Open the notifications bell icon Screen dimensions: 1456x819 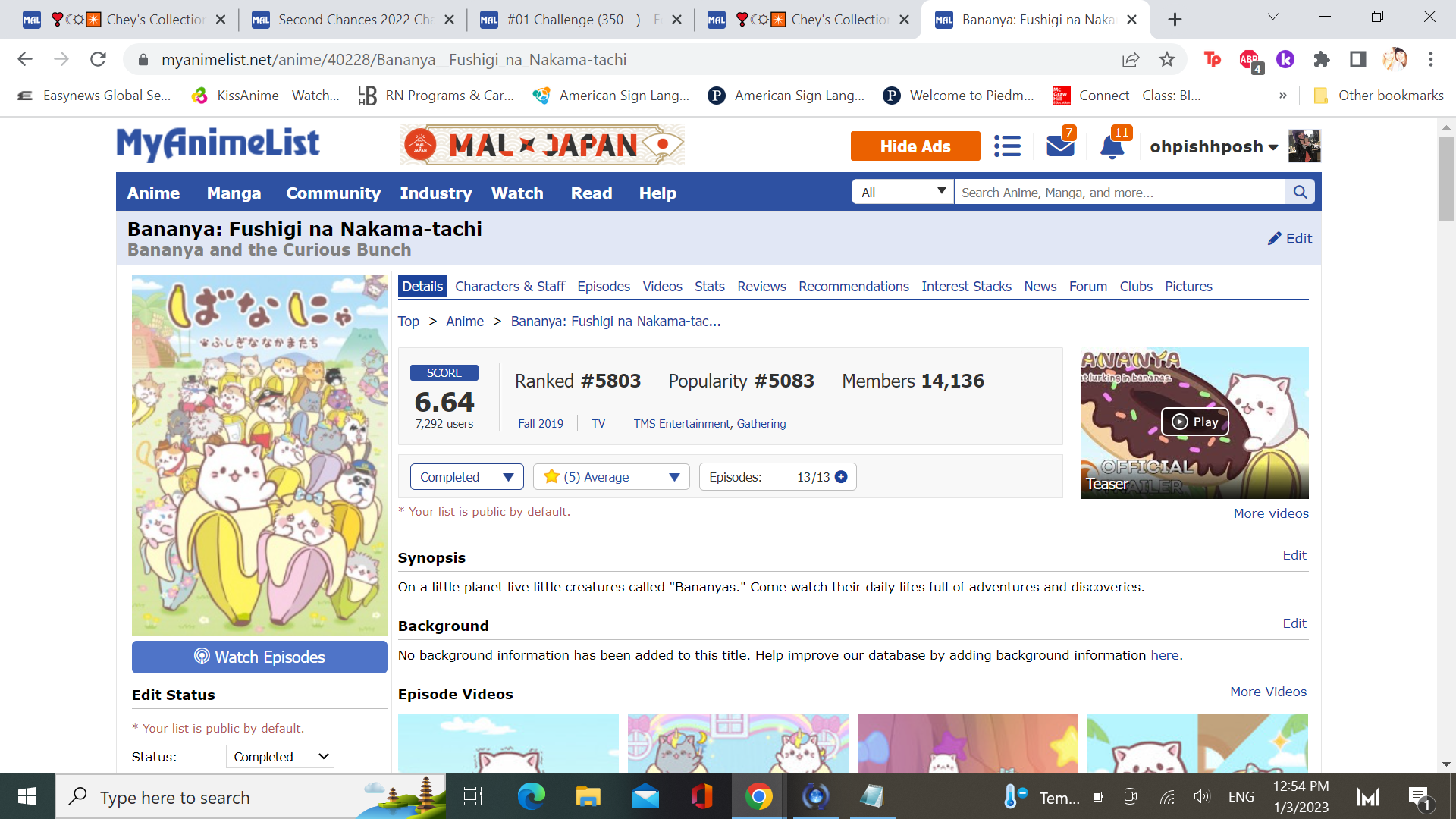point(1112,146)
